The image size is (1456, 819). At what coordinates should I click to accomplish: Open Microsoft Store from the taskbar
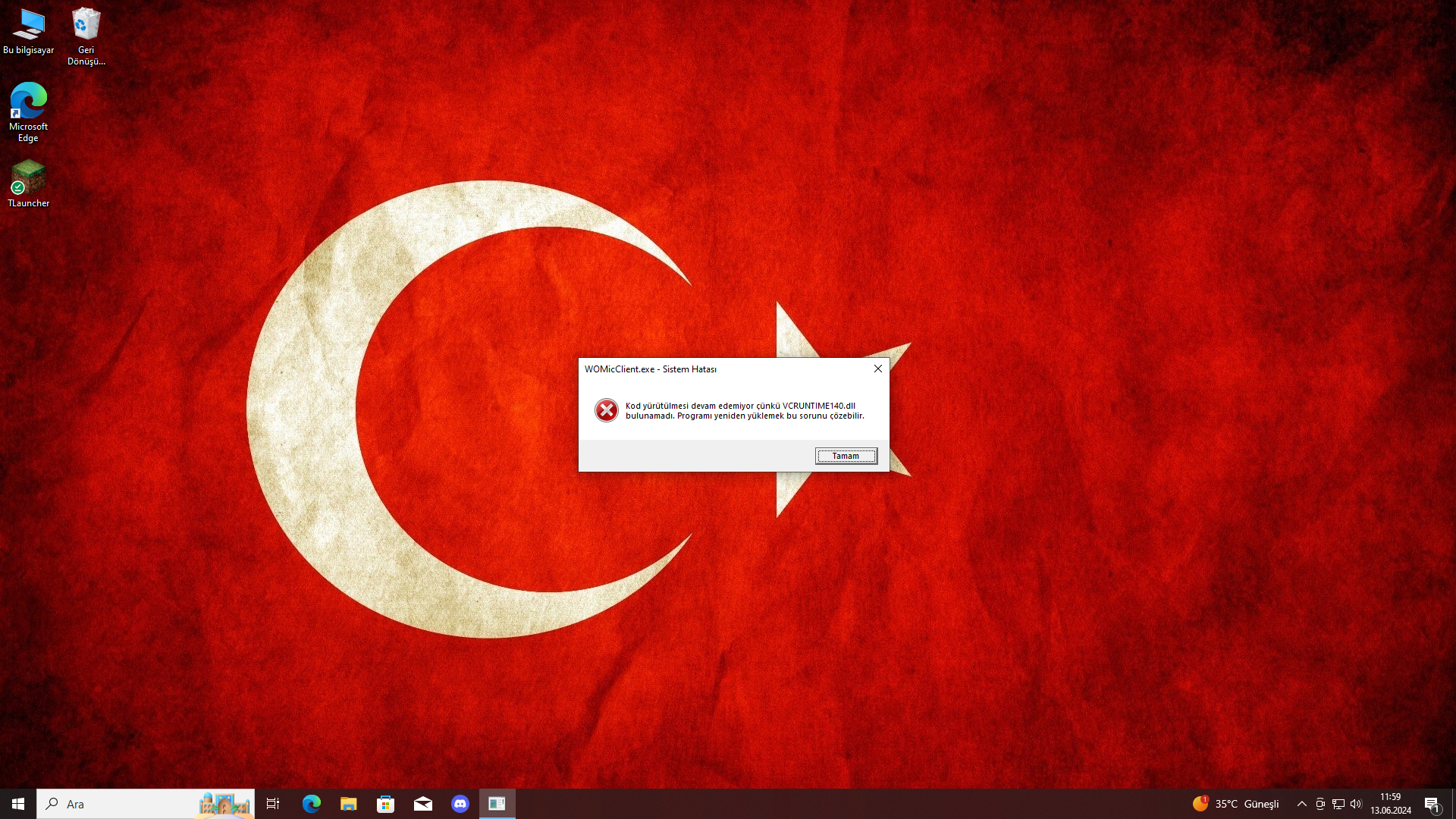pos(386,804)
